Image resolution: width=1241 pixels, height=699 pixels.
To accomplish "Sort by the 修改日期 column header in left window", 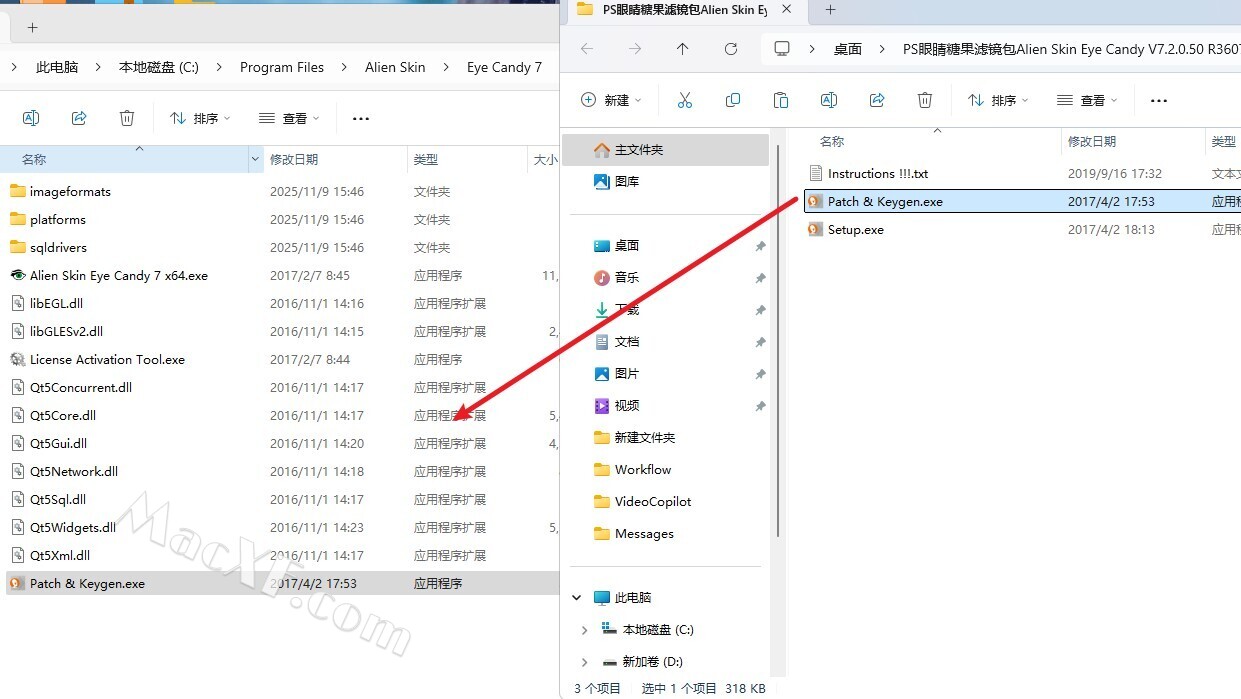I will coord(294,159).
